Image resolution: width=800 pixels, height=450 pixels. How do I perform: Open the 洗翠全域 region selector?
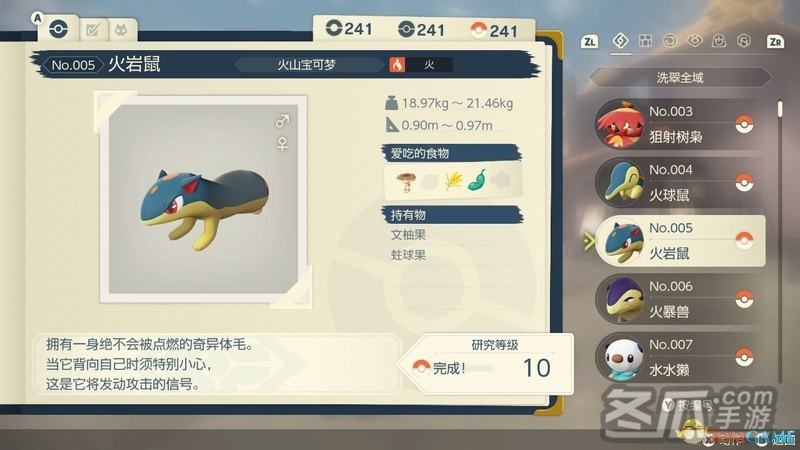(x=680, y=78)
